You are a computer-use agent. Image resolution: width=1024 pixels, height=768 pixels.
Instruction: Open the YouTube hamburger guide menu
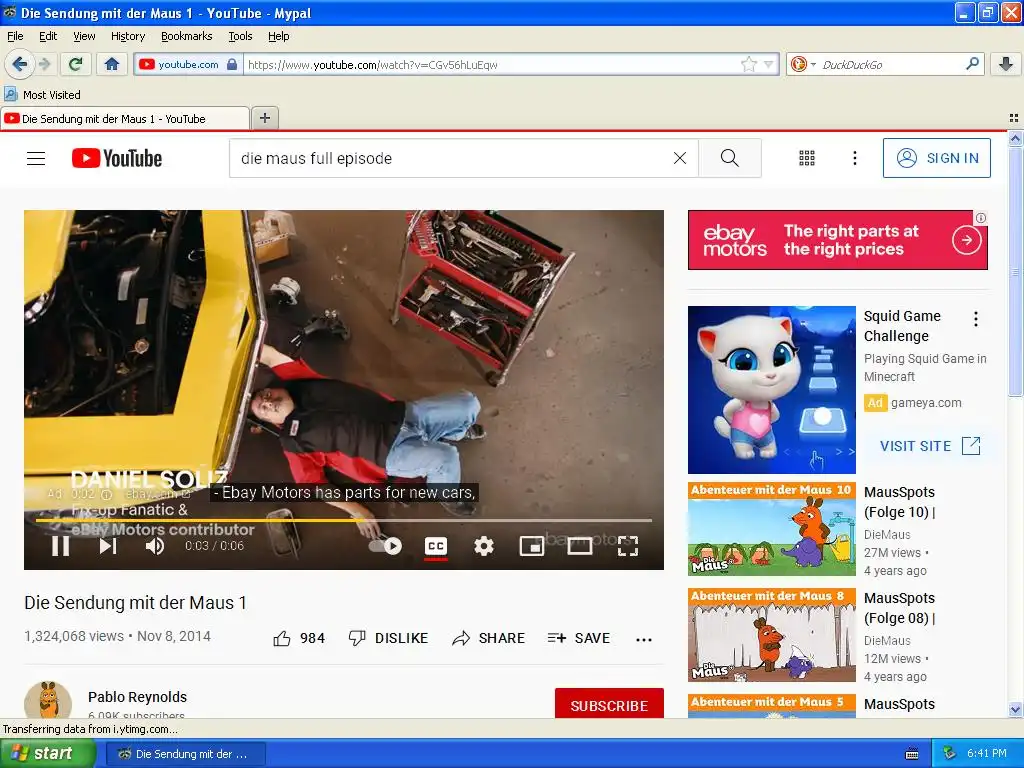pos(36,158)
